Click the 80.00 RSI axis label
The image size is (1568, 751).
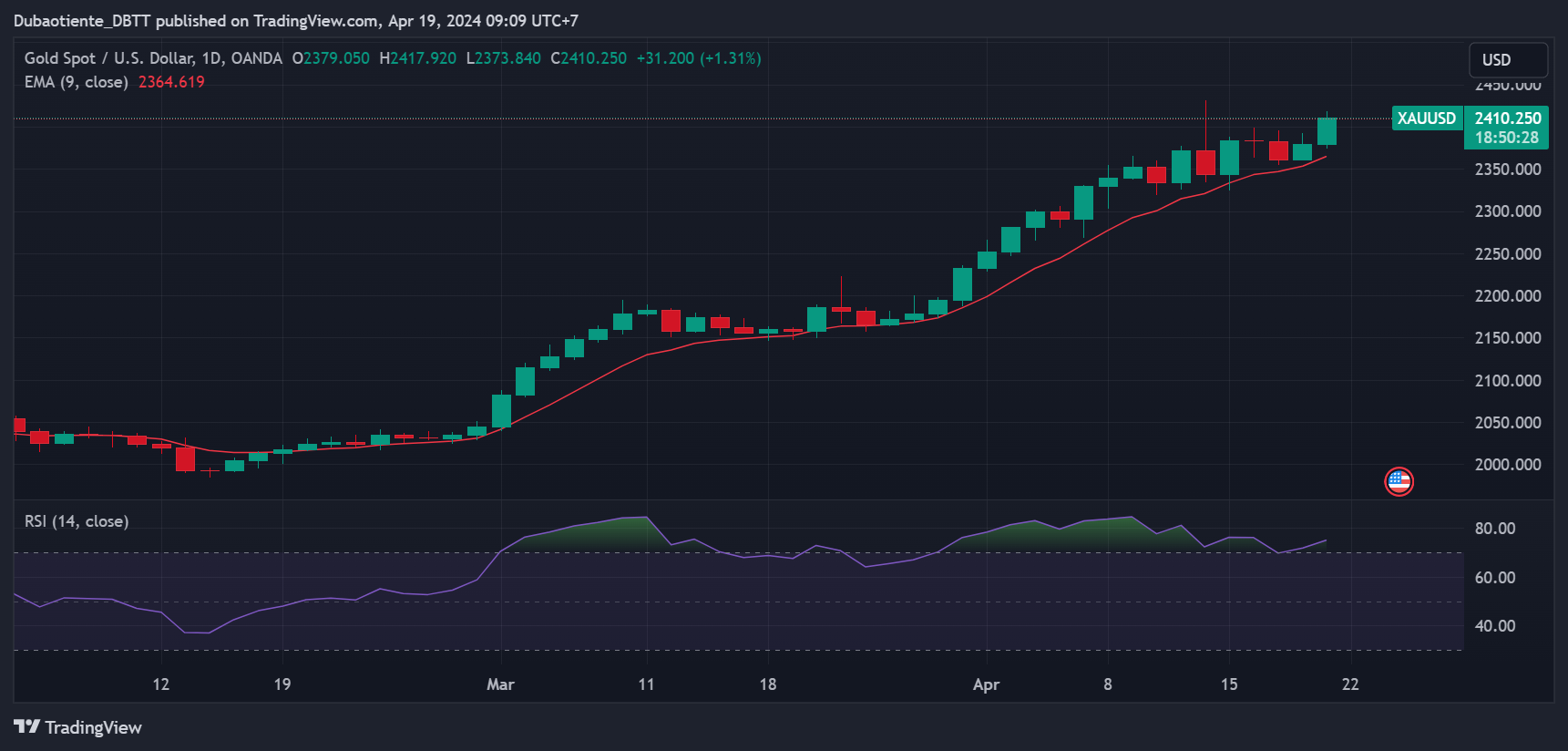click(x=1495, y=529)
